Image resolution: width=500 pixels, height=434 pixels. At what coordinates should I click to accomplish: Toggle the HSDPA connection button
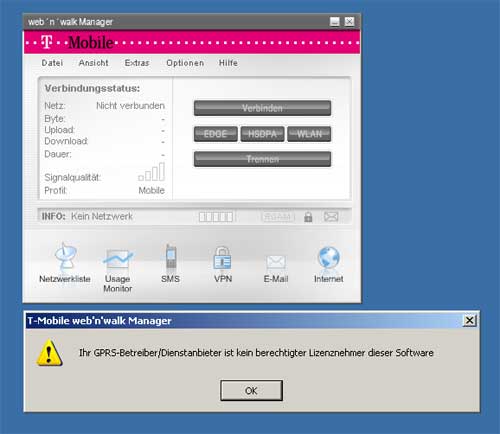(x=262, y=134)
